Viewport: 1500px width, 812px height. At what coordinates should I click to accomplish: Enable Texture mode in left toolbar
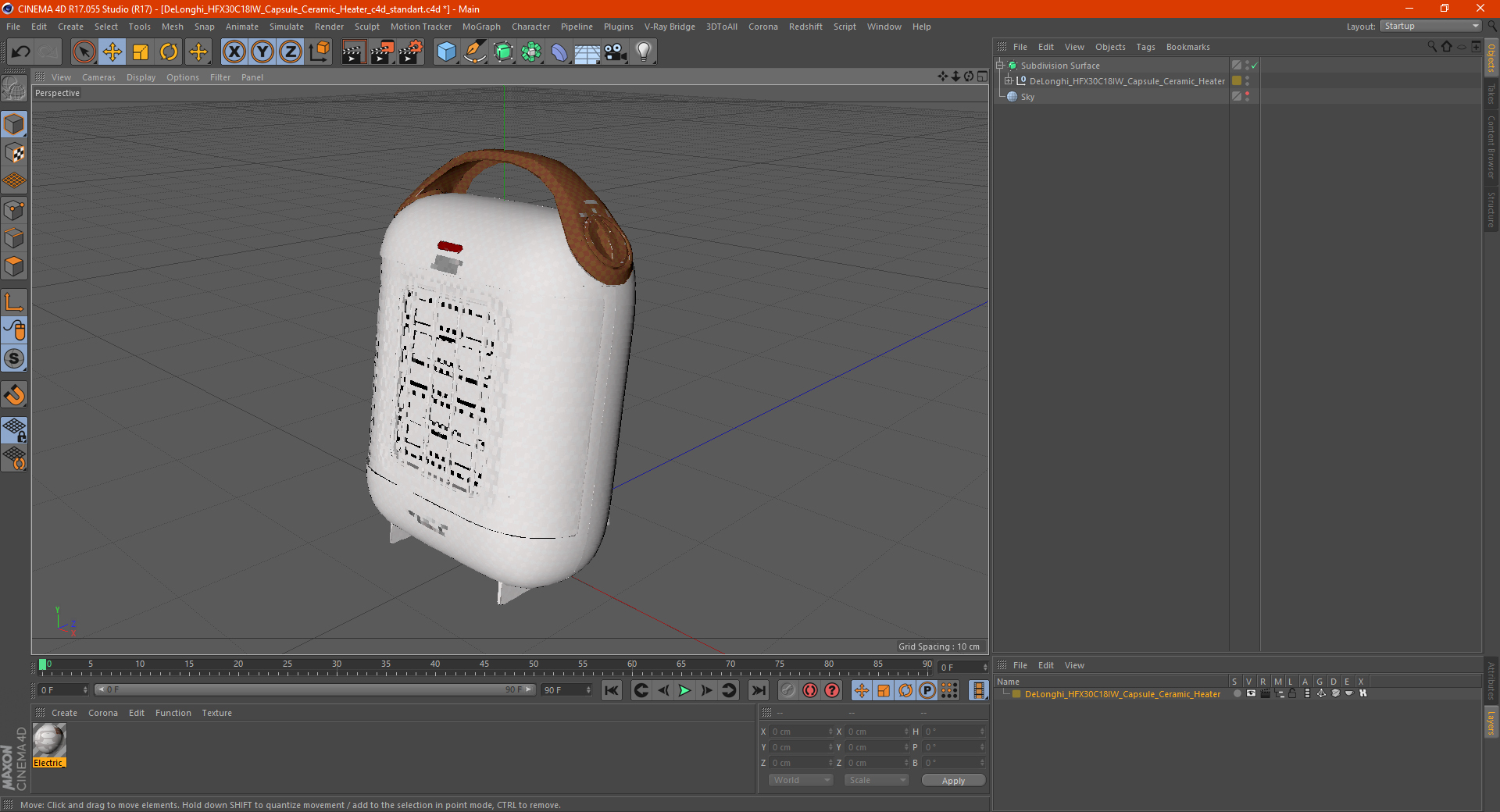click(14, 153)
